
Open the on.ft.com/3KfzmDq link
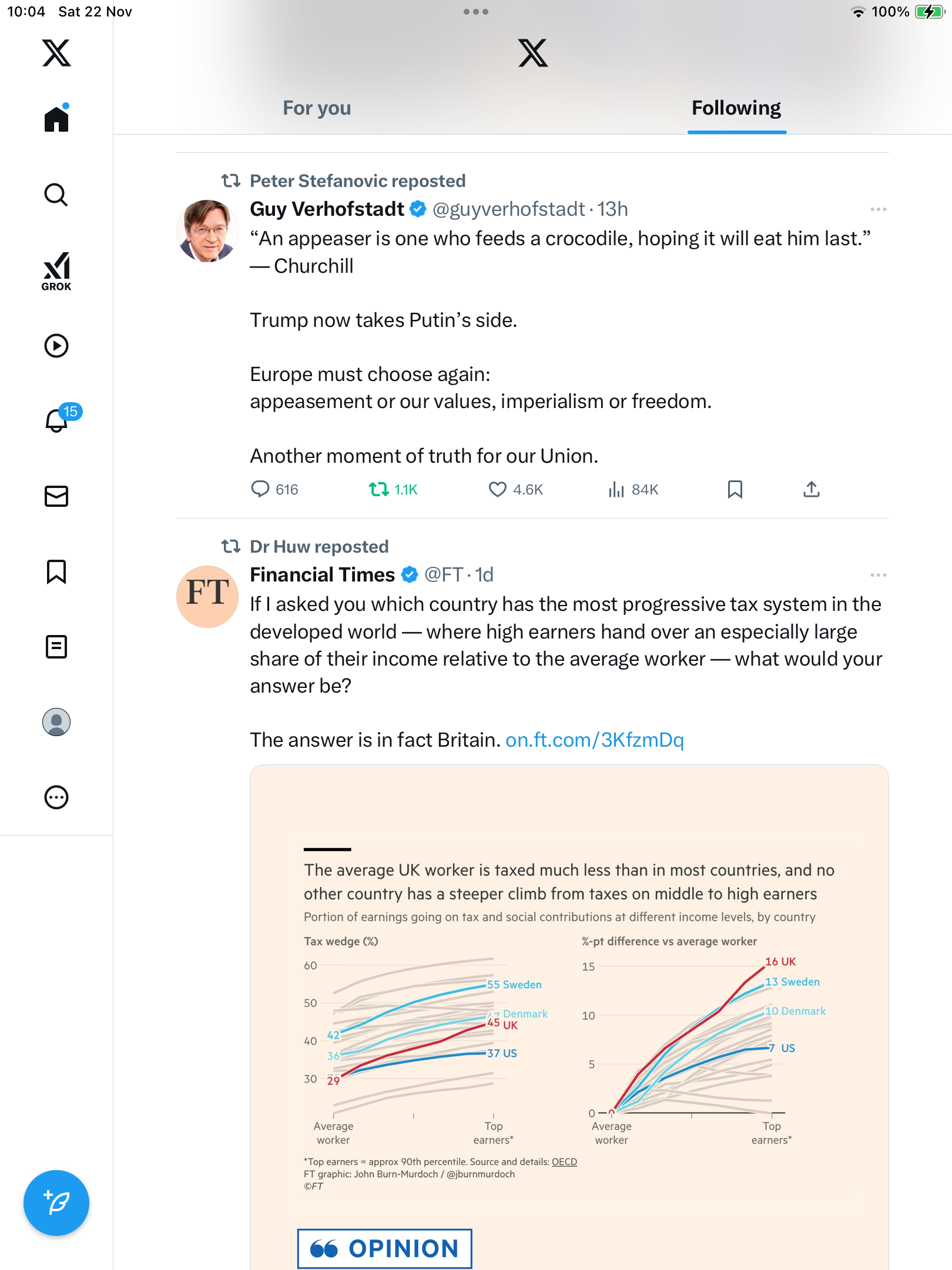pyautogui.click(x=594, y=740)
